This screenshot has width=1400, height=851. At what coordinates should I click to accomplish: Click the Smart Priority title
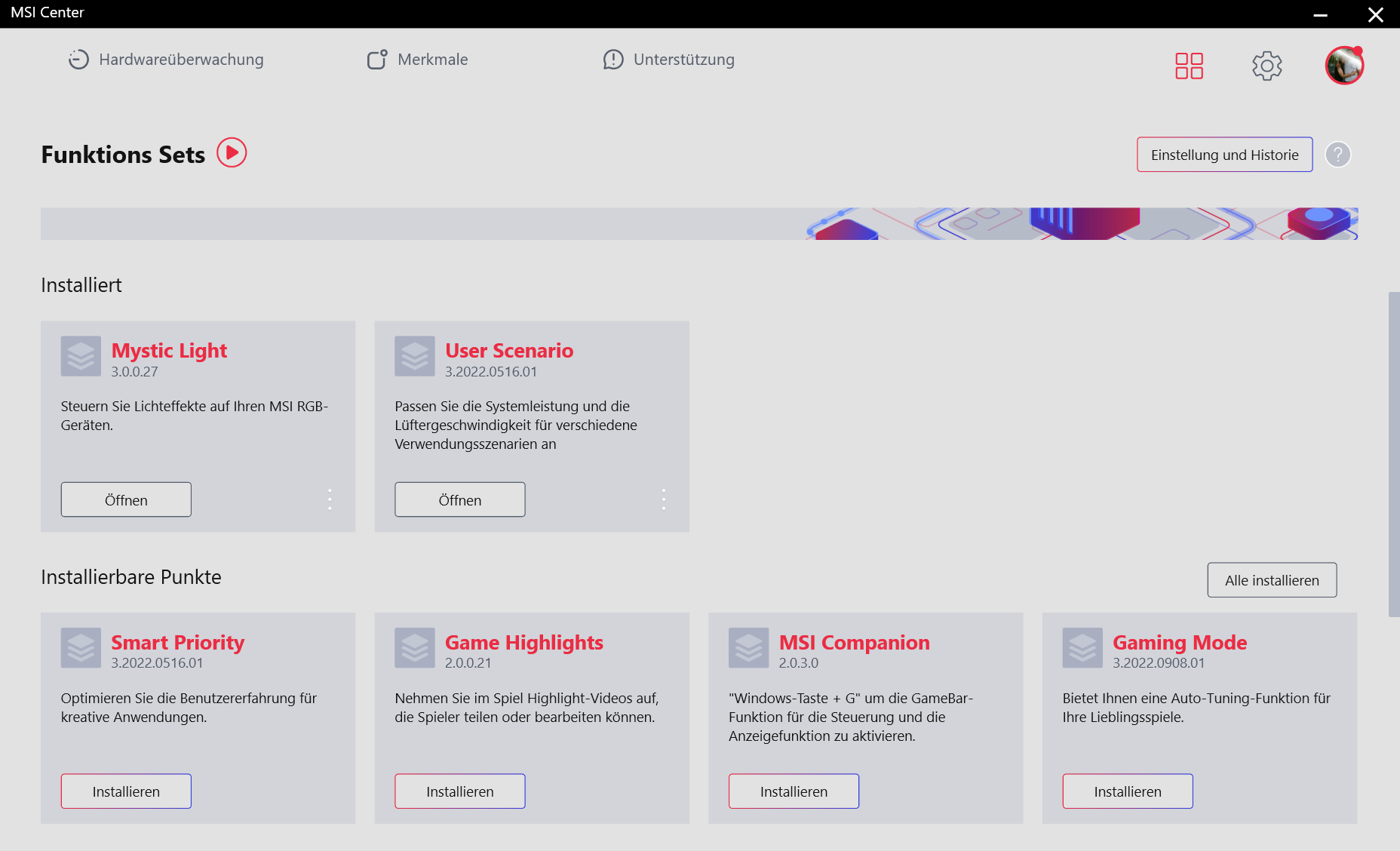178,642
